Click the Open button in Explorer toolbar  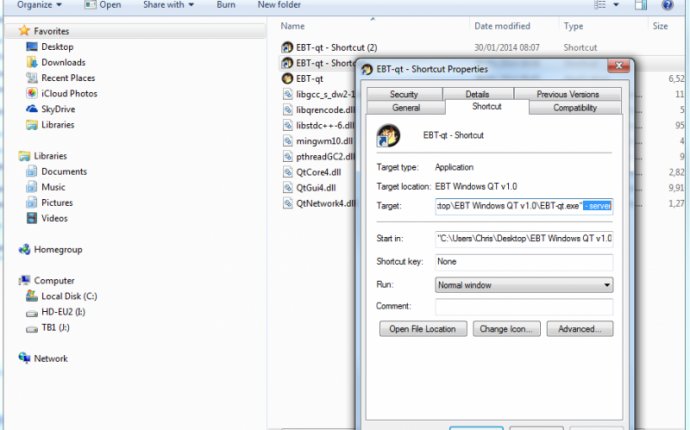[x=103, y=5]
